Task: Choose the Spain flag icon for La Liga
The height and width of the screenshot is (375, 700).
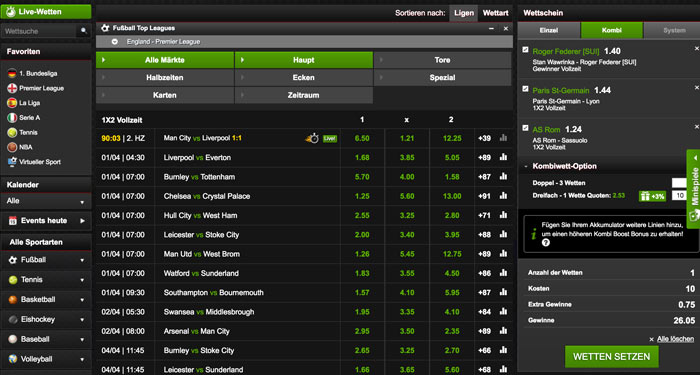Action: [x=12, y=103]
